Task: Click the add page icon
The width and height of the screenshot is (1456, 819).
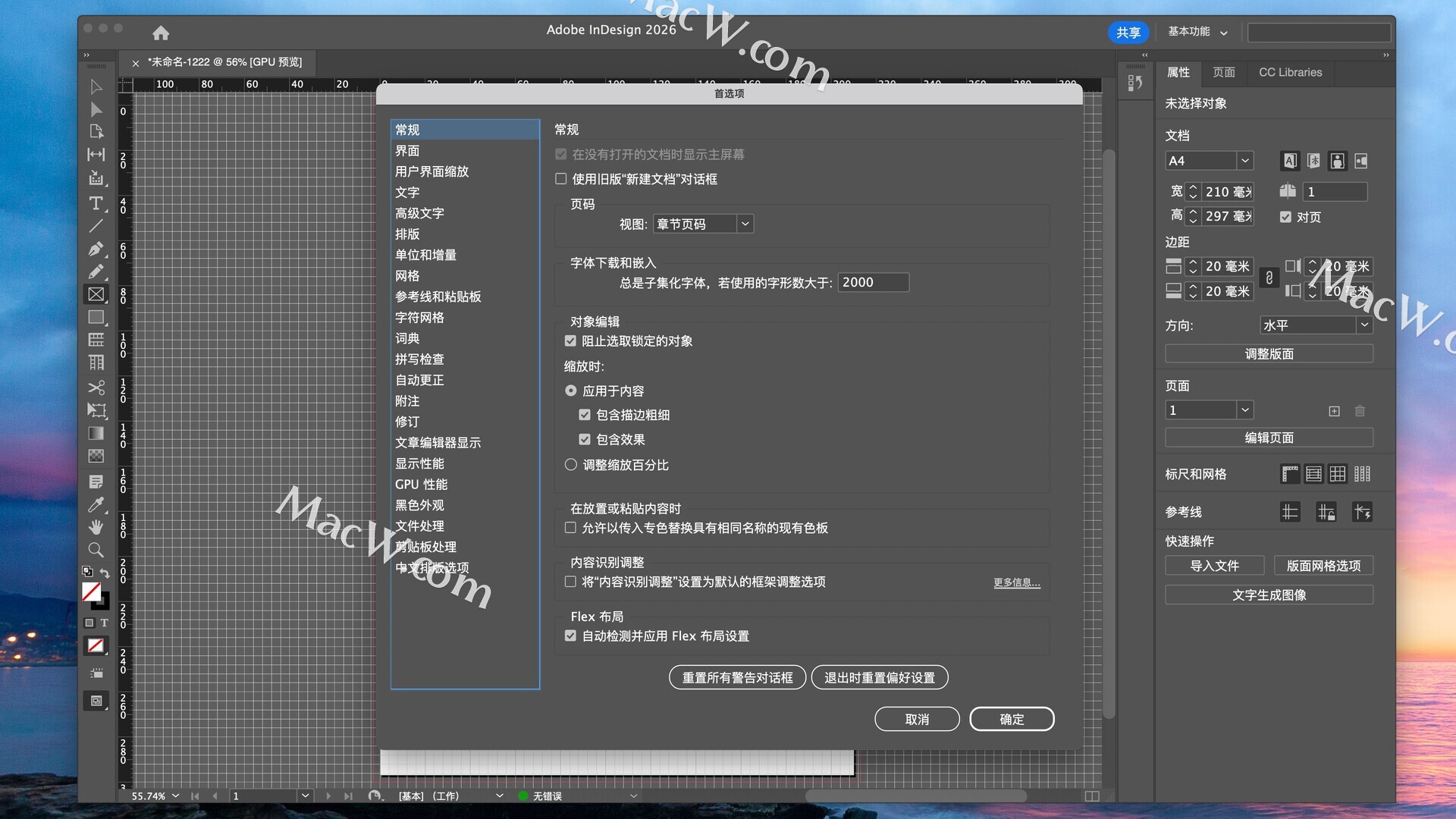Action: 1334,411
